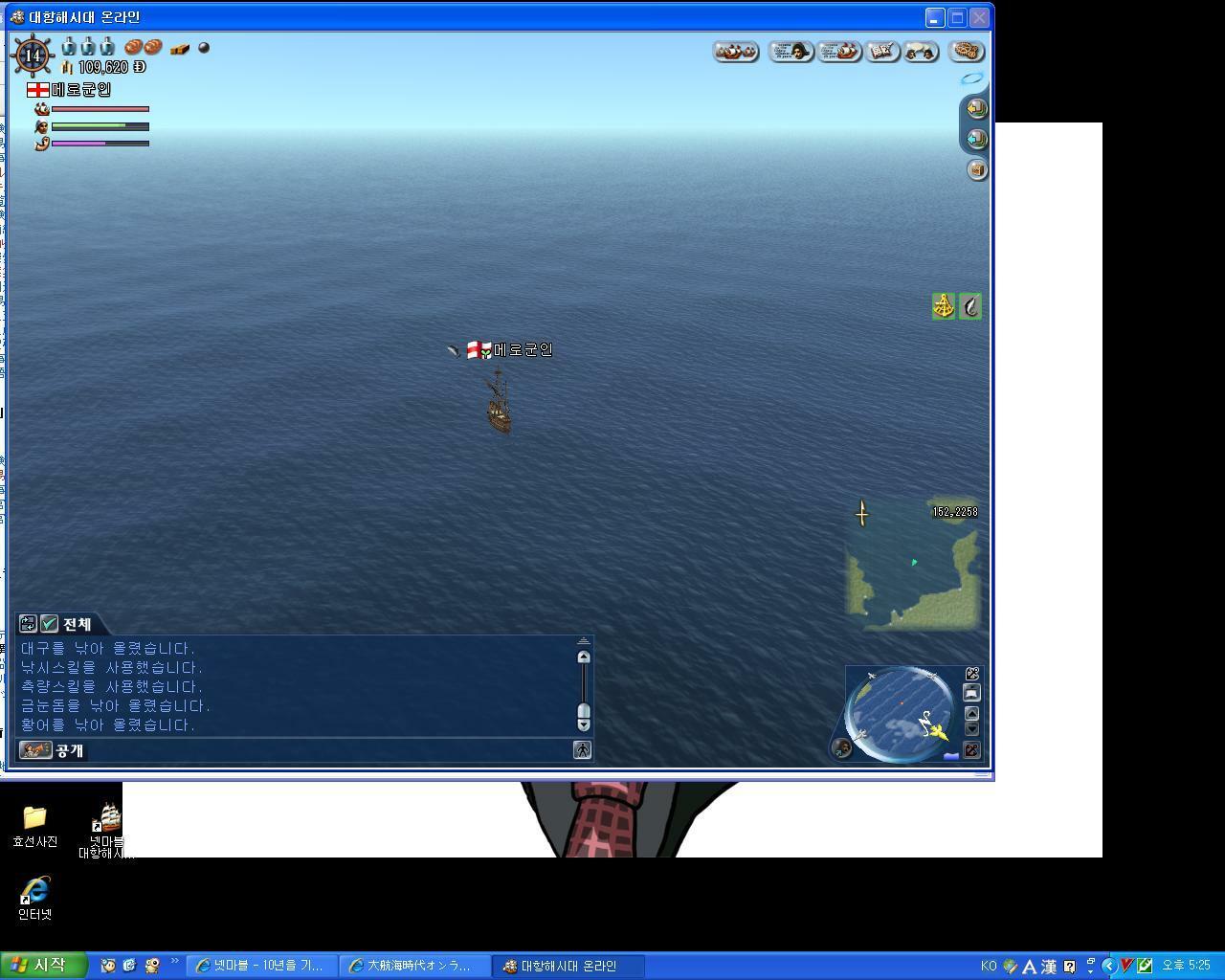Click the yellow anchor skill icon
Screen dimensions: 1225x980
point(944,306)
